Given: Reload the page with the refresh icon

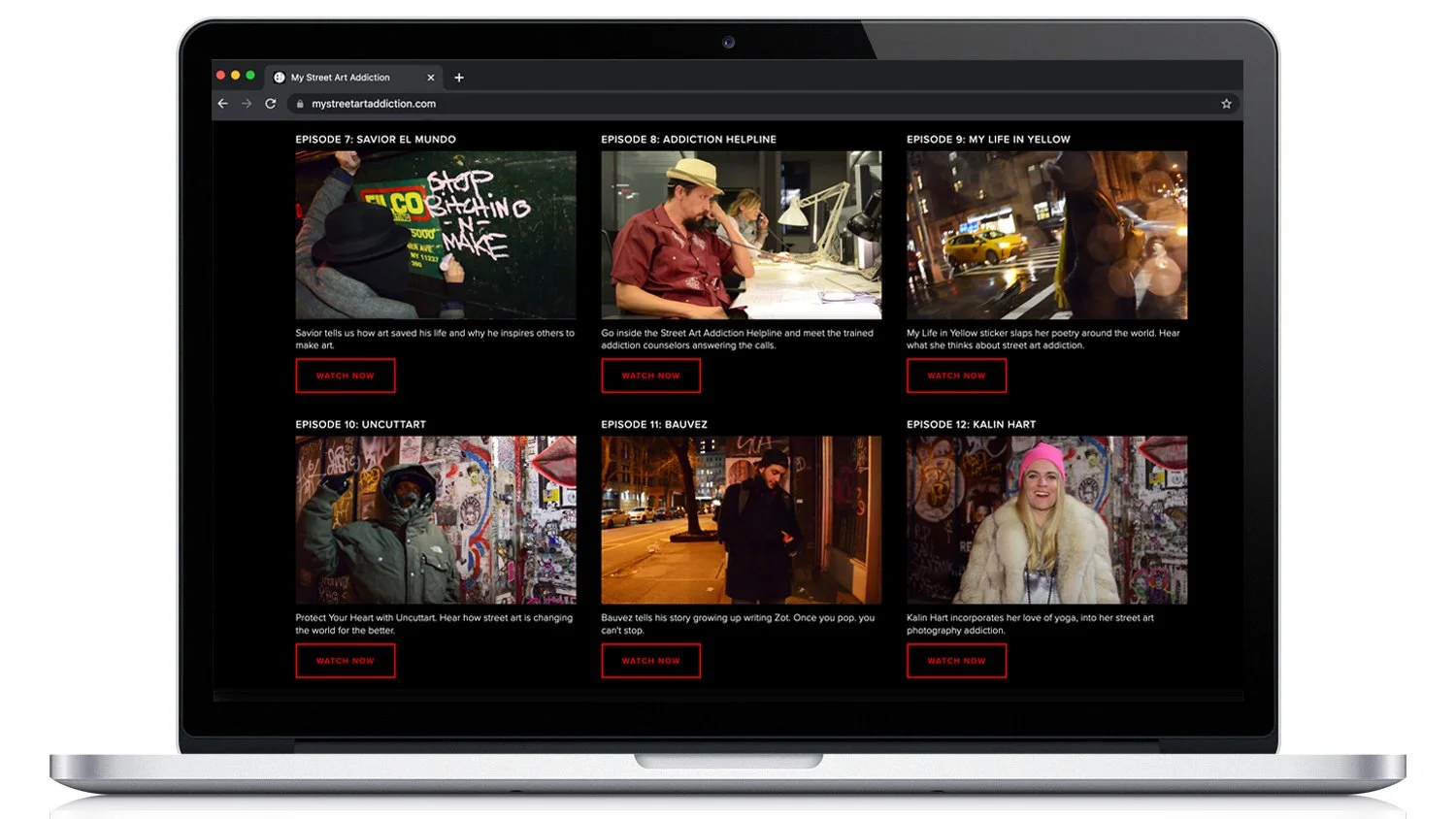Looking at the screenshot, I should pyautogui.click(x=271, y=104).
